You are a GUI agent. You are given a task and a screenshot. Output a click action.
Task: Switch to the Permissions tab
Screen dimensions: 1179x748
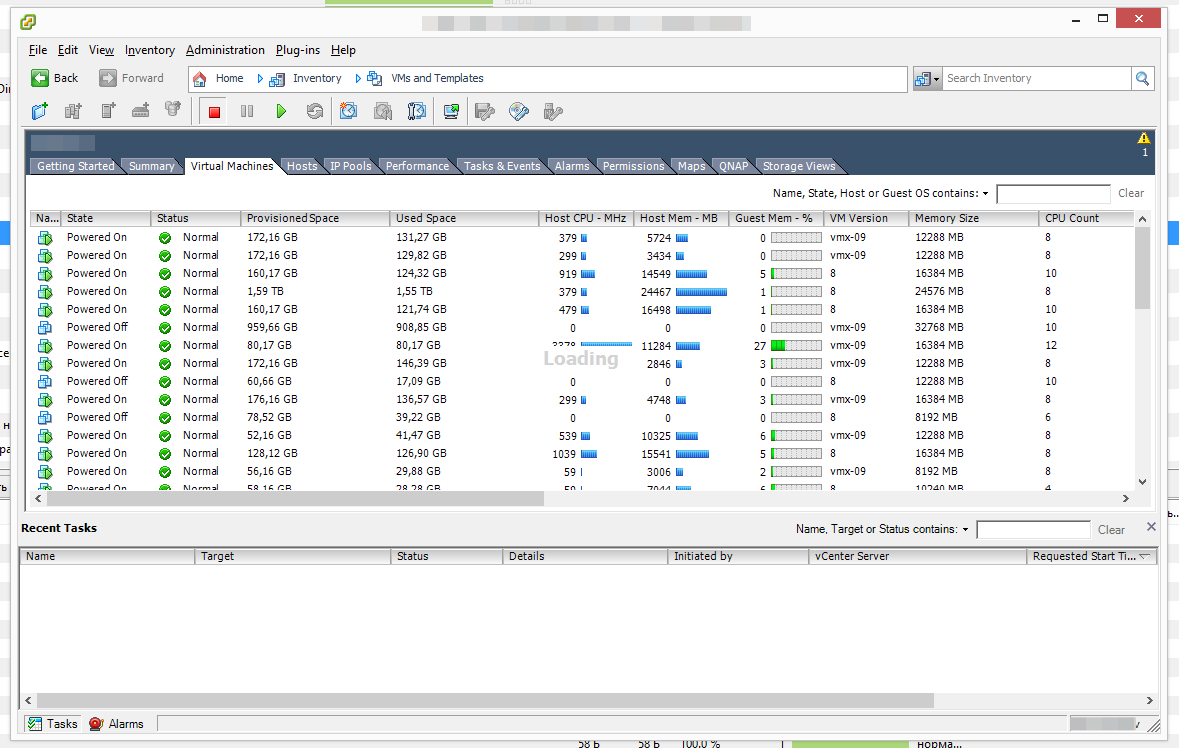(x=634, y=166)
